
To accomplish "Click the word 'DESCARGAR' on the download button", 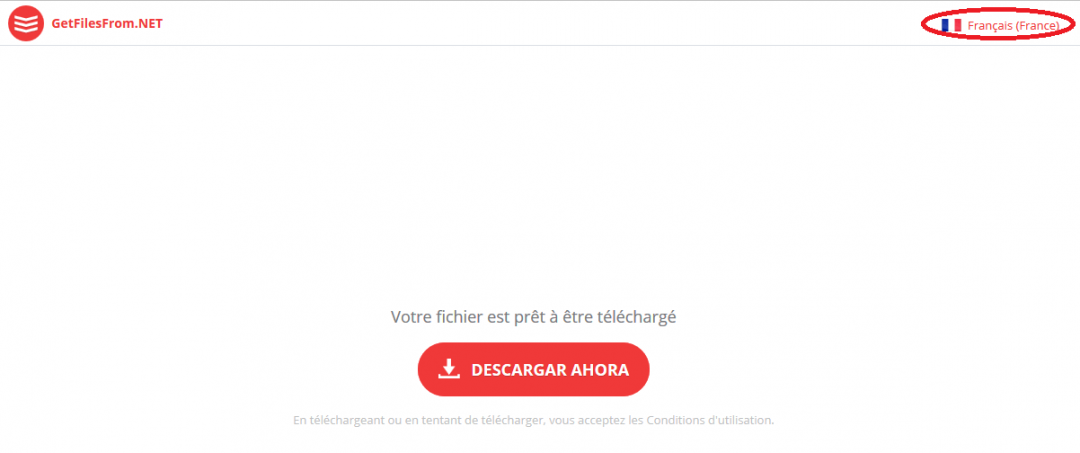I will click(x=519, y=370).
